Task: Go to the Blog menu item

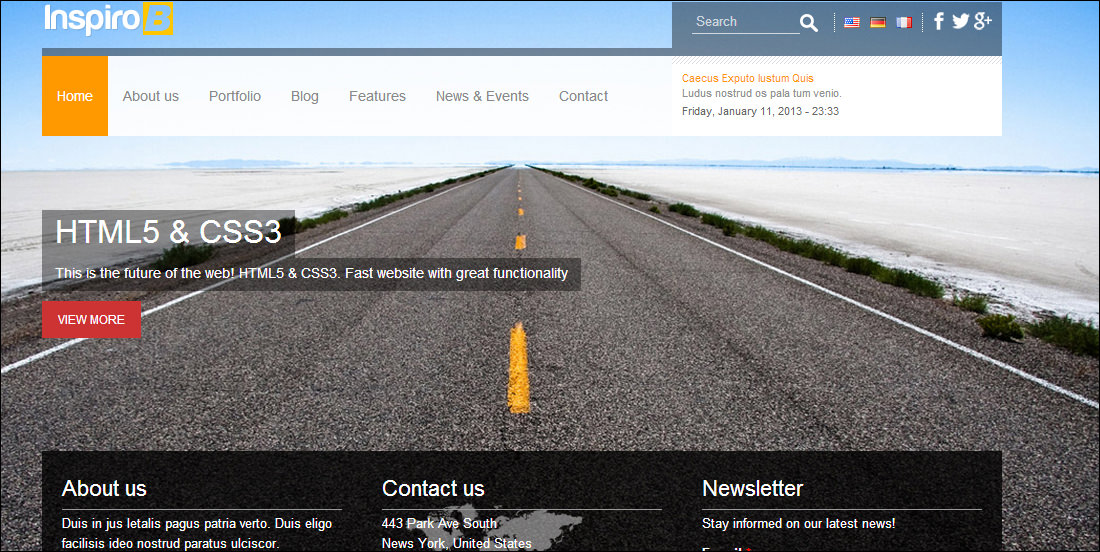Action: pyautogui.click(x=305, y=96)
